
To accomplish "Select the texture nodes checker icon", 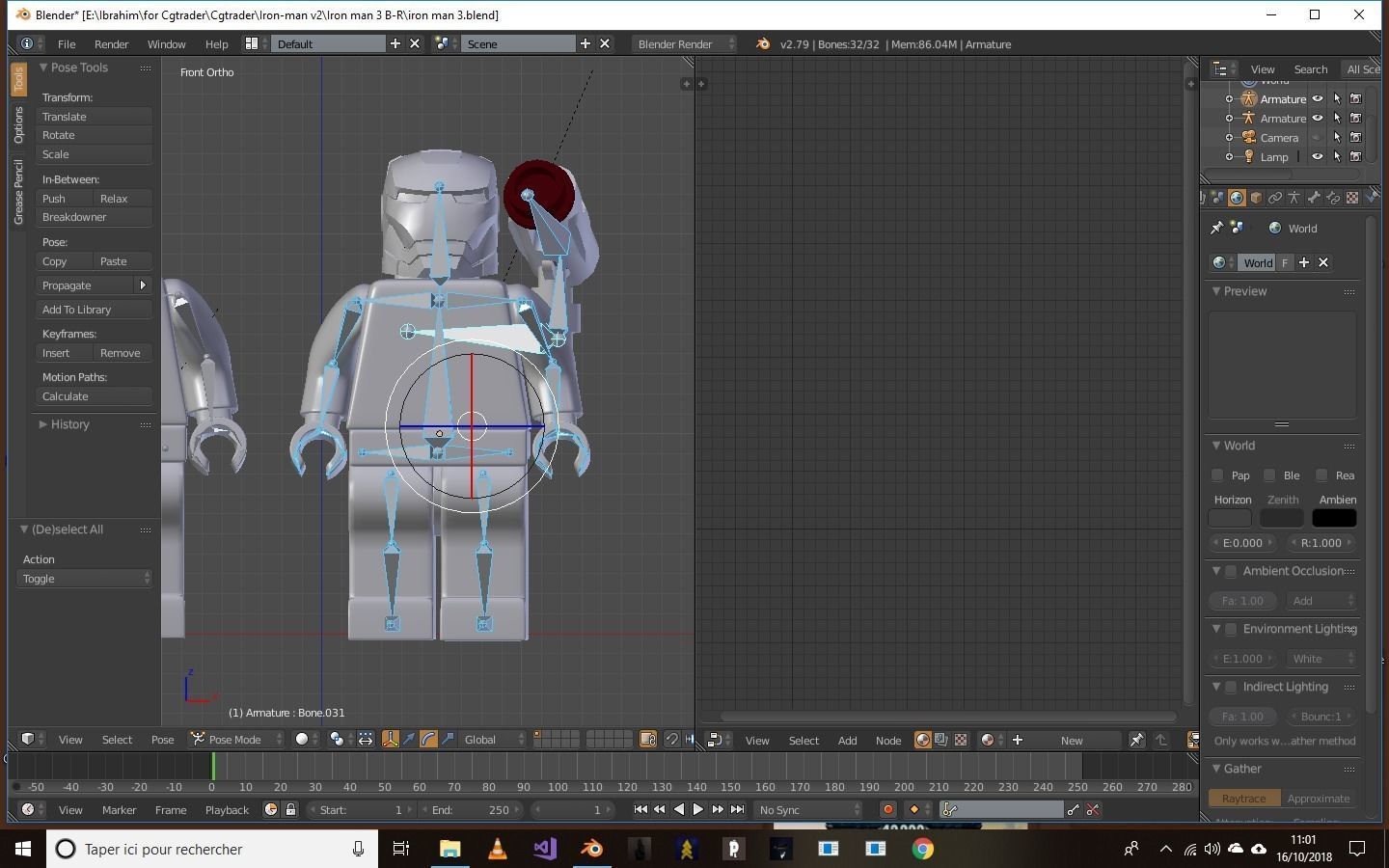I will (961, 741).
